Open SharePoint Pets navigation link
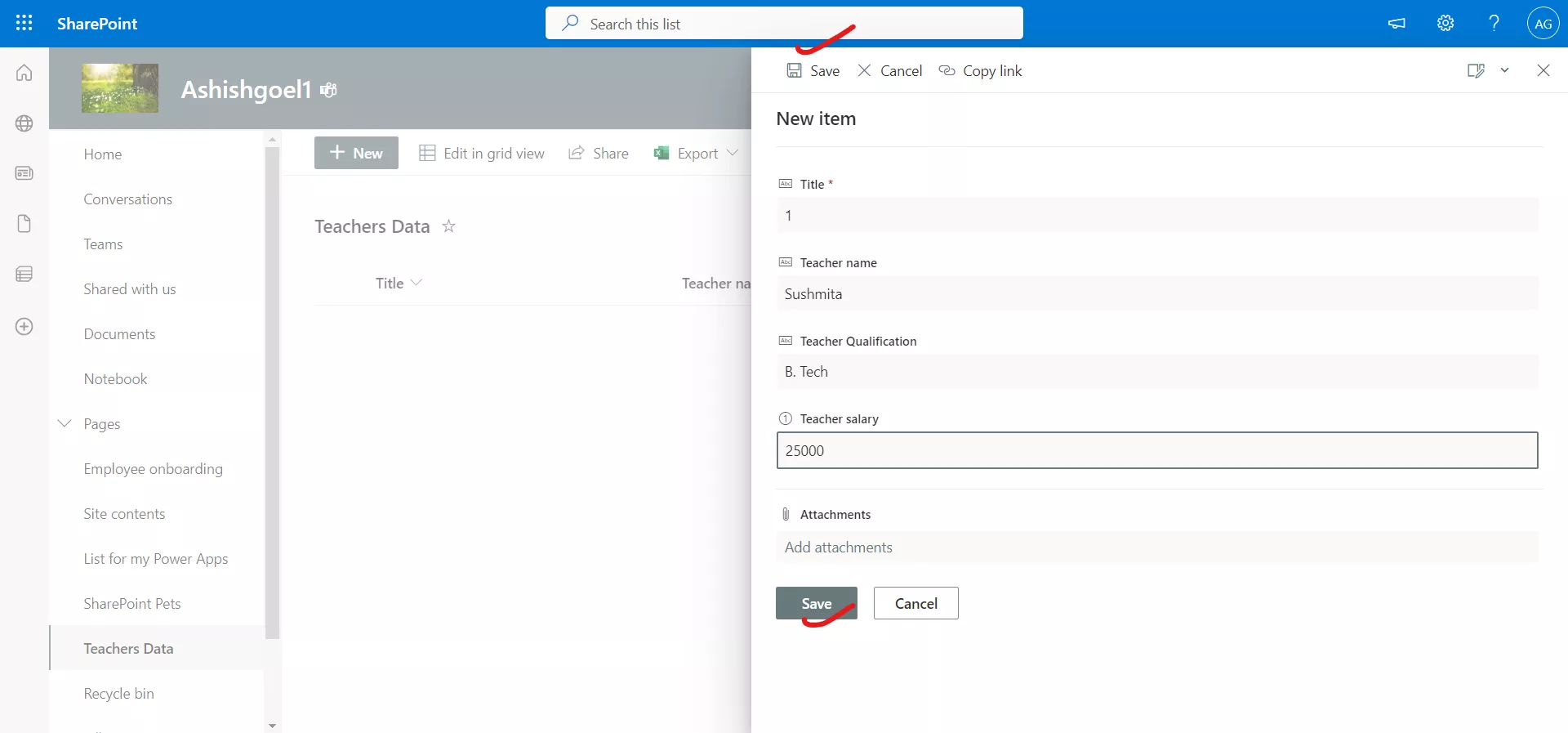This screenshot has width=1568, height=733. pos(131,604)
